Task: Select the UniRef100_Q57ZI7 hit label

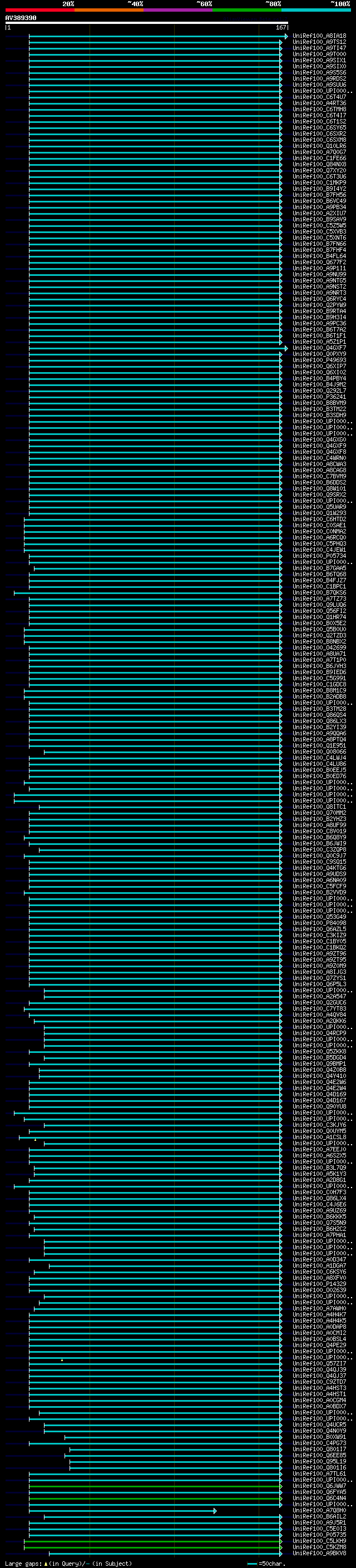Action: pos(319,1363)
